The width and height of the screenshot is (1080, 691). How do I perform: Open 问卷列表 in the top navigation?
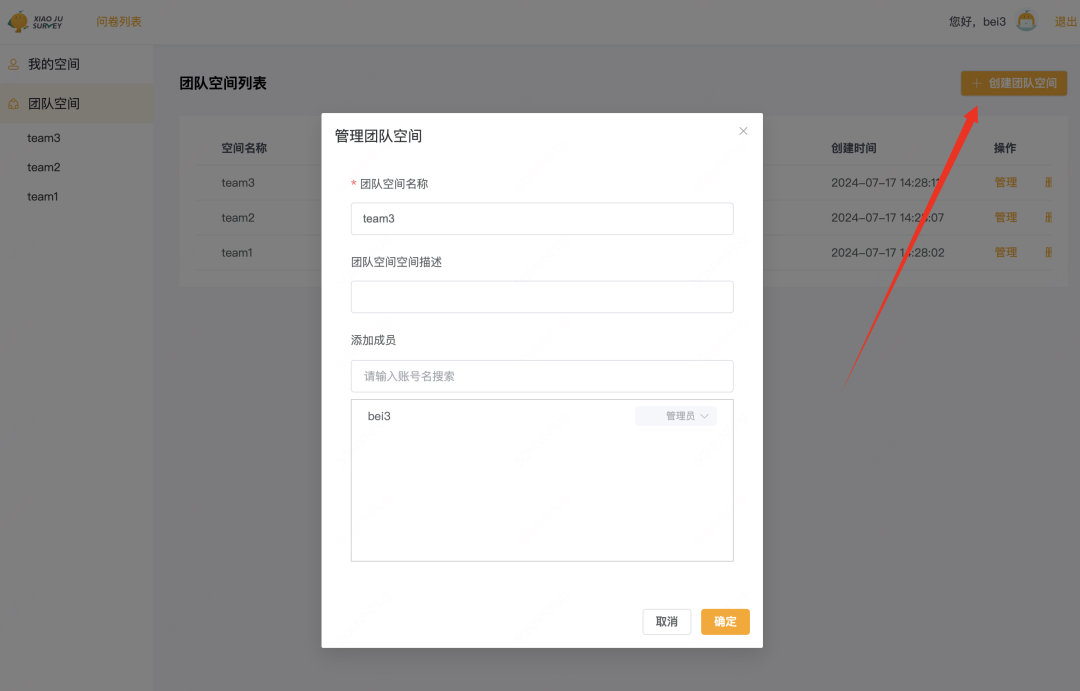(119, 21)
